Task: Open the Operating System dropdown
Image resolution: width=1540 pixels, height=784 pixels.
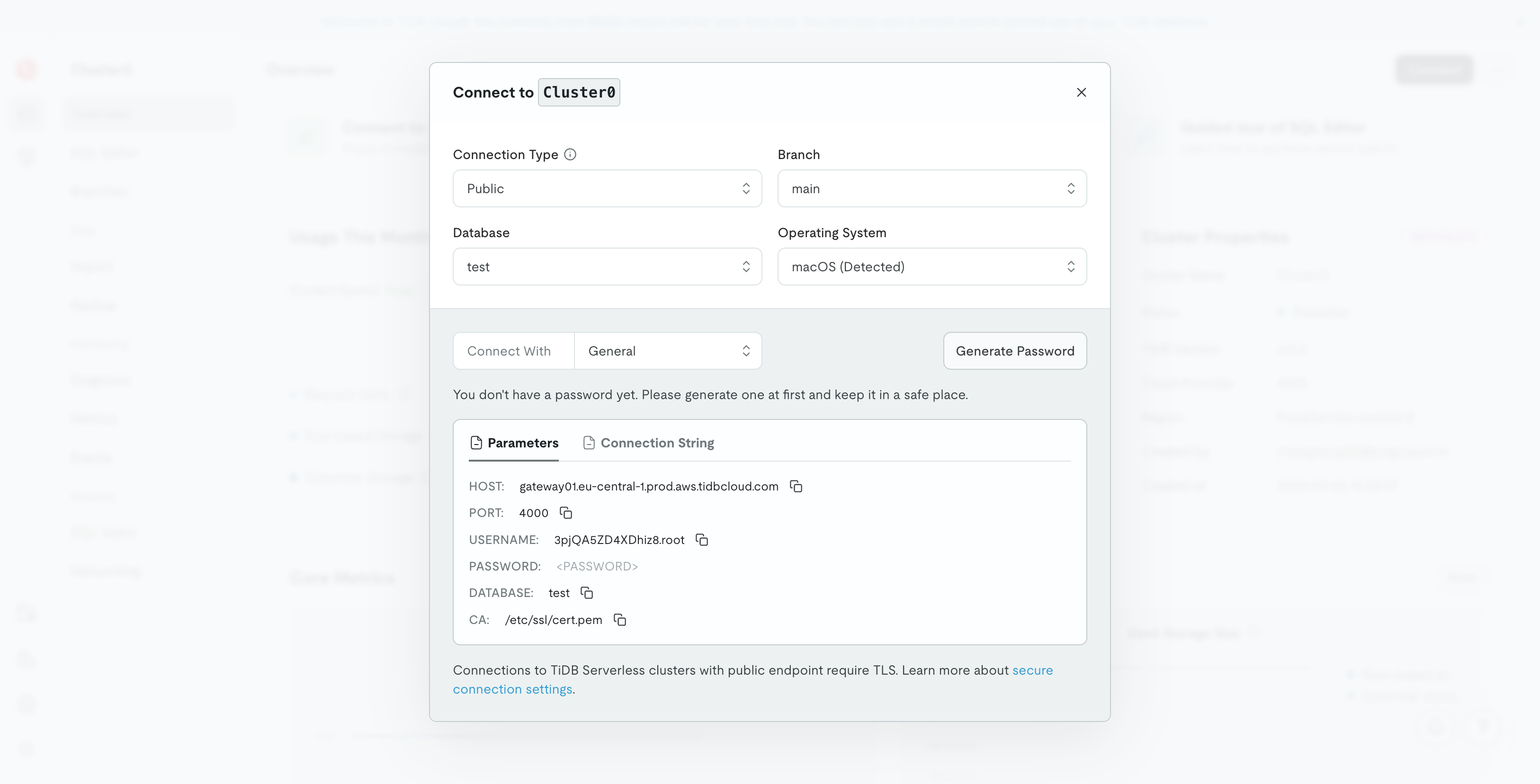Action: [x=931, y=267]
